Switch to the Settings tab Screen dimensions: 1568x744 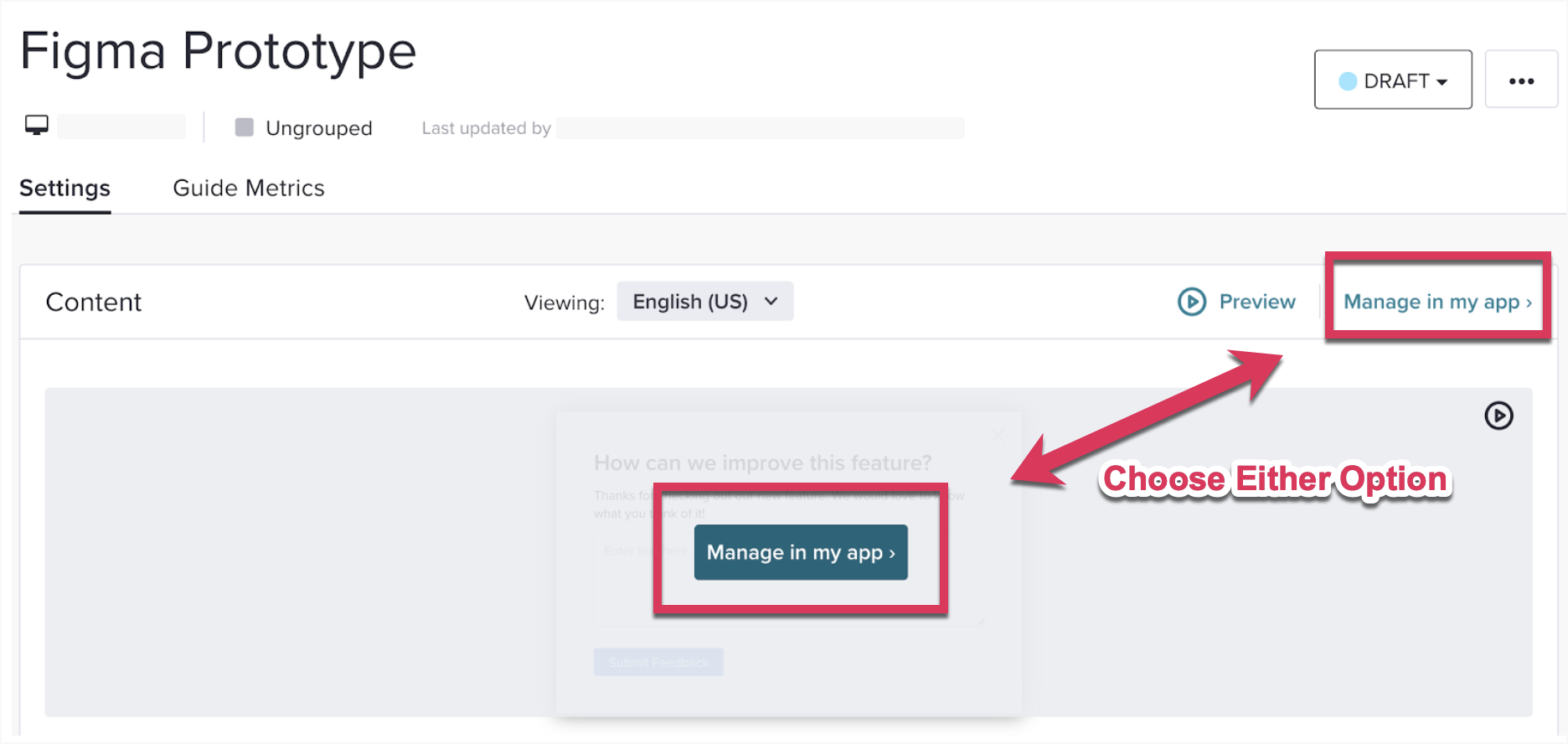coord(64,189)
